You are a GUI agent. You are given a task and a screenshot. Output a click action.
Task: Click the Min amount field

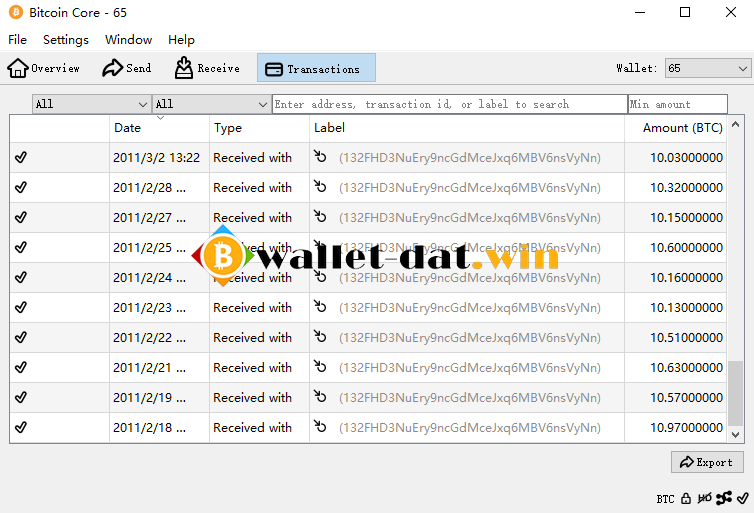tap(678, 104)
